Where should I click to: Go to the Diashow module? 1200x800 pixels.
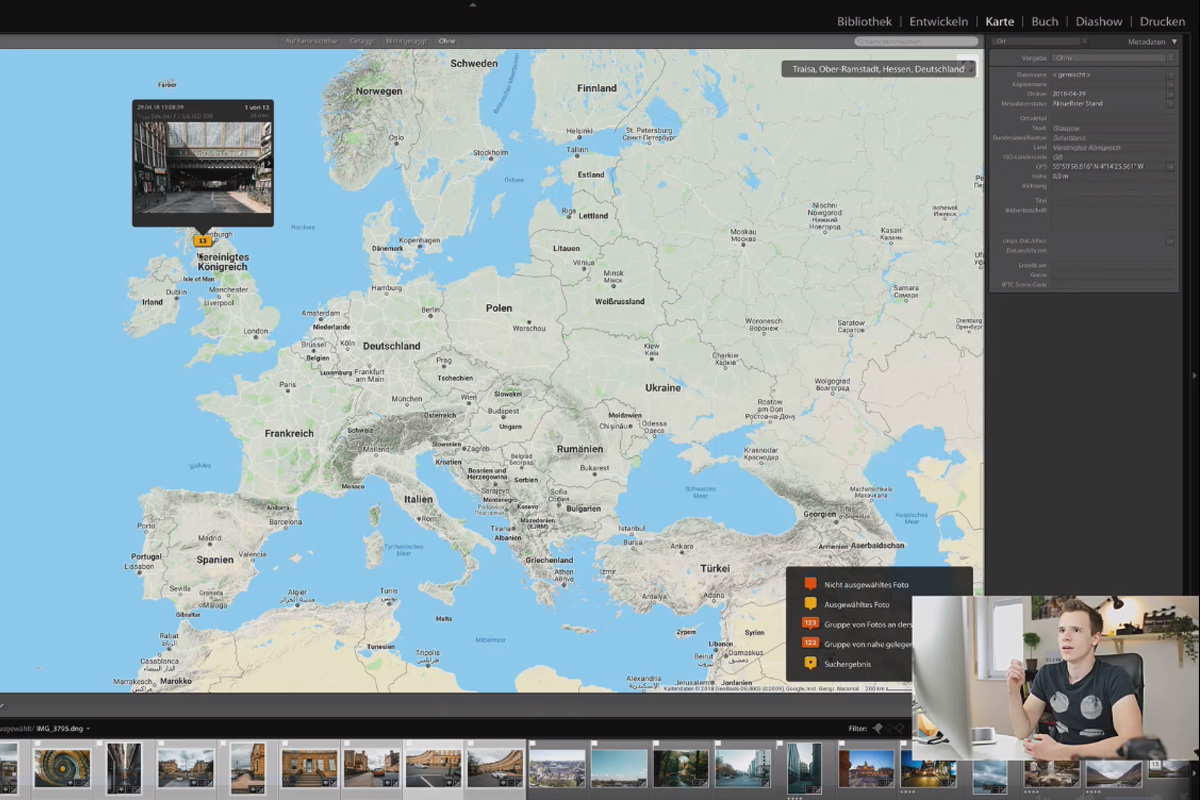[x=1099, y=21]
